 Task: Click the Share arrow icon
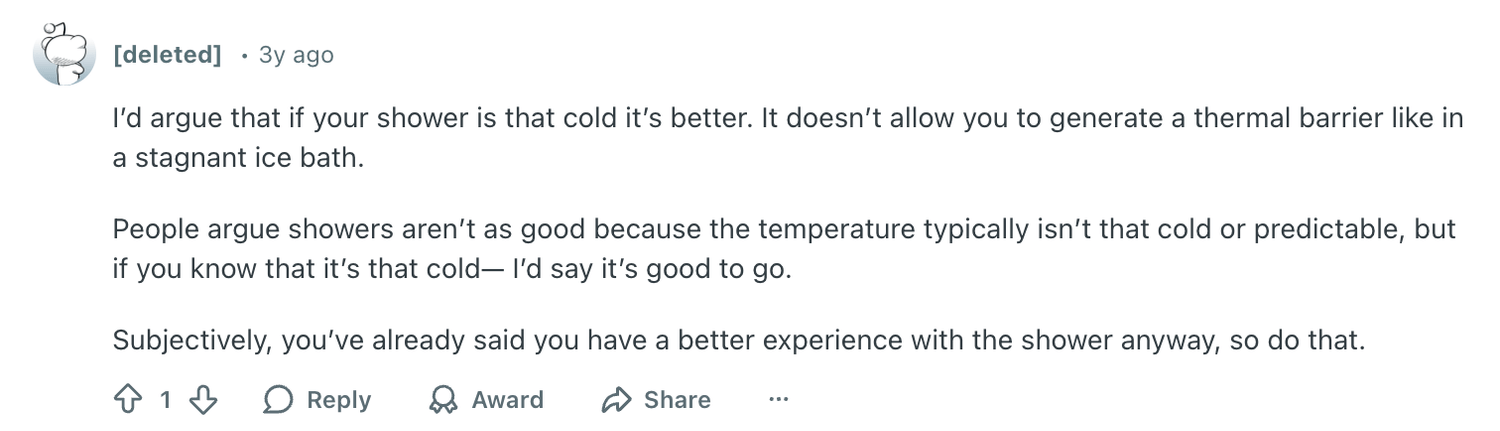(x=615, y=400)
